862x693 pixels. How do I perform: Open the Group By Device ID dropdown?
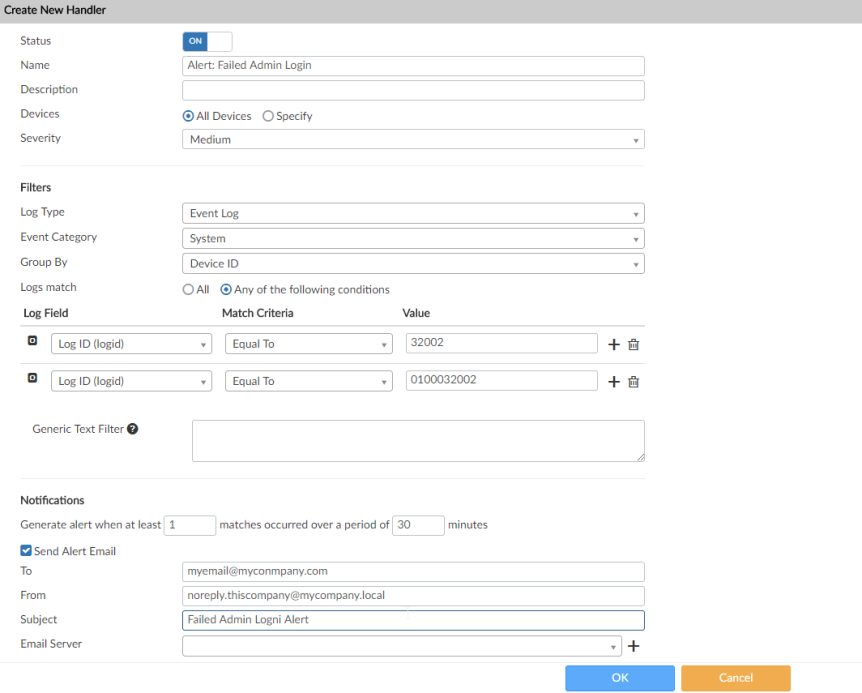413,264
